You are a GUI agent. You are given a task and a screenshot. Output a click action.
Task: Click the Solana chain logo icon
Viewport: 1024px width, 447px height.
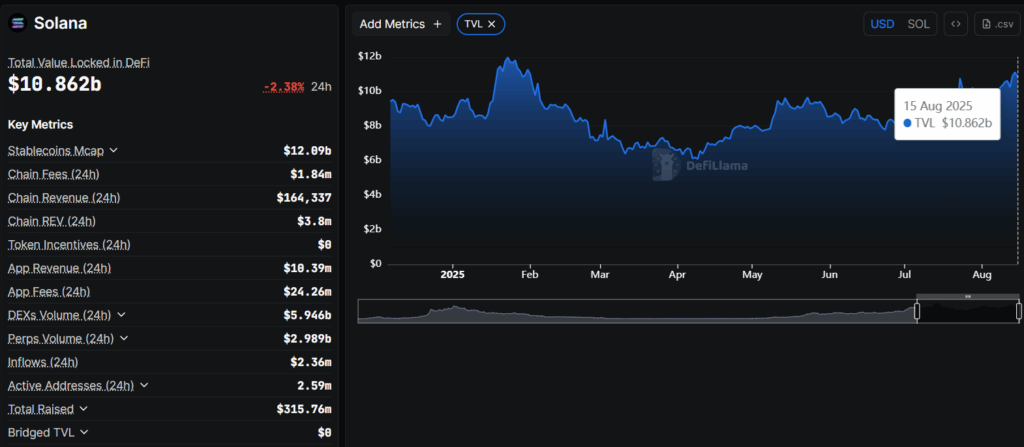pos(18,23)
